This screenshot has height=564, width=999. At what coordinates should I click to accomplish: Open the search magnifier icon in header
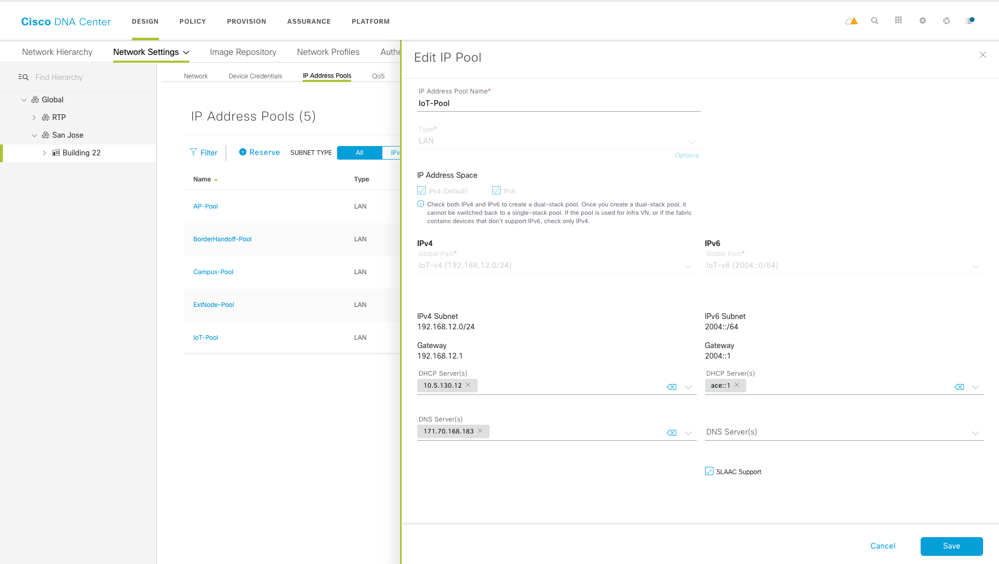875,21
